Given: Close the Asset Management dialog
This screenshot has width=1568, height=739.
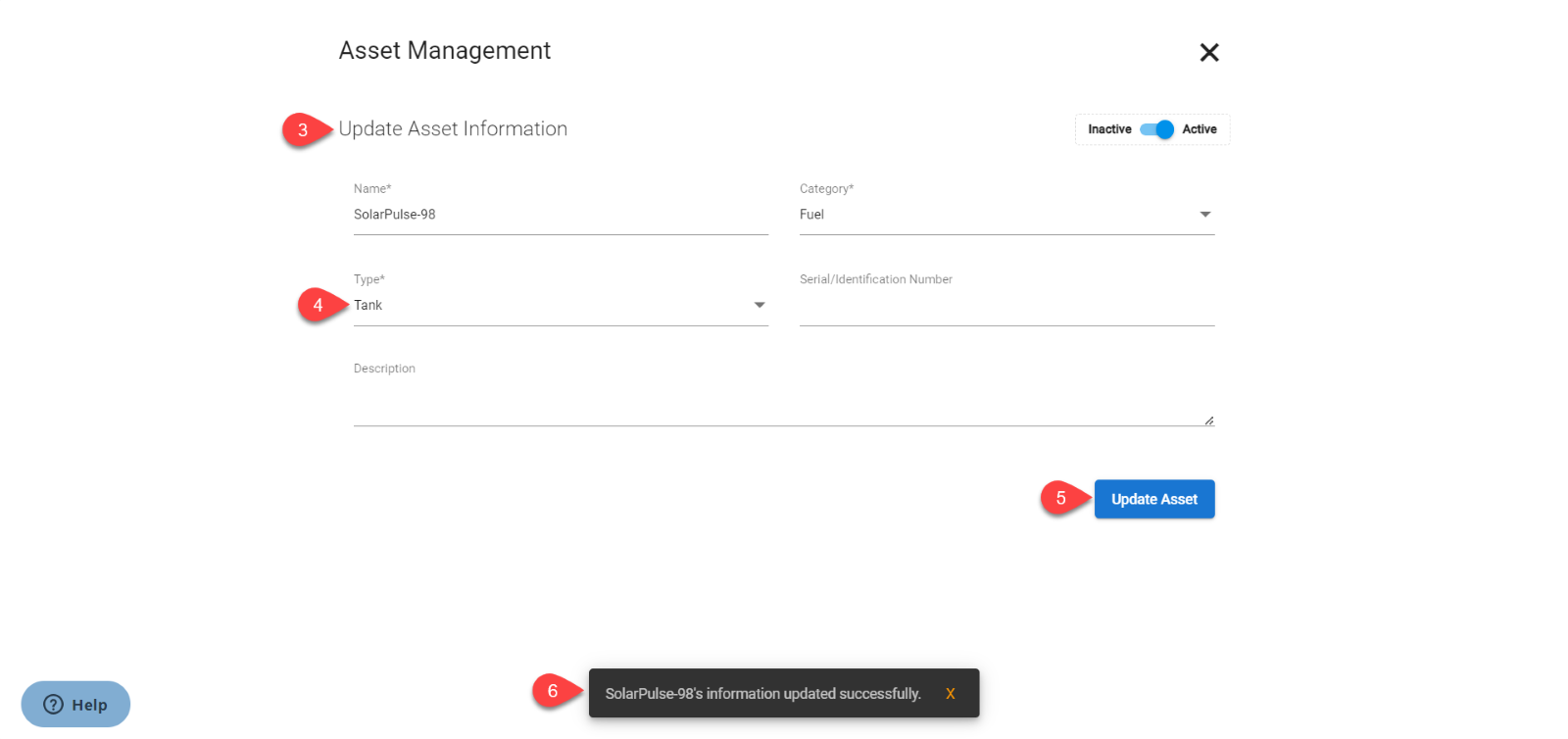Looking at the screenshot, I should (1209, 53).
